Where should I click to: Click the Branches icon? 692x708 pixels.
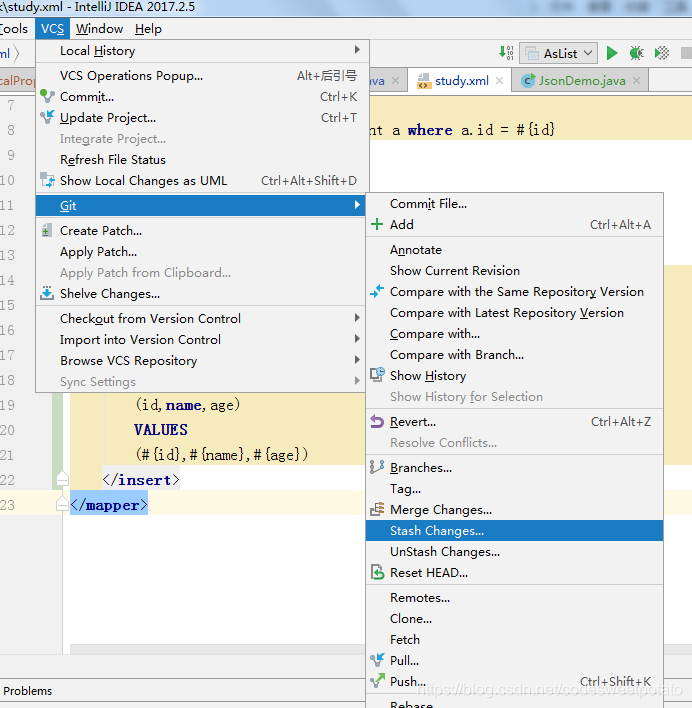pos(377,467)
